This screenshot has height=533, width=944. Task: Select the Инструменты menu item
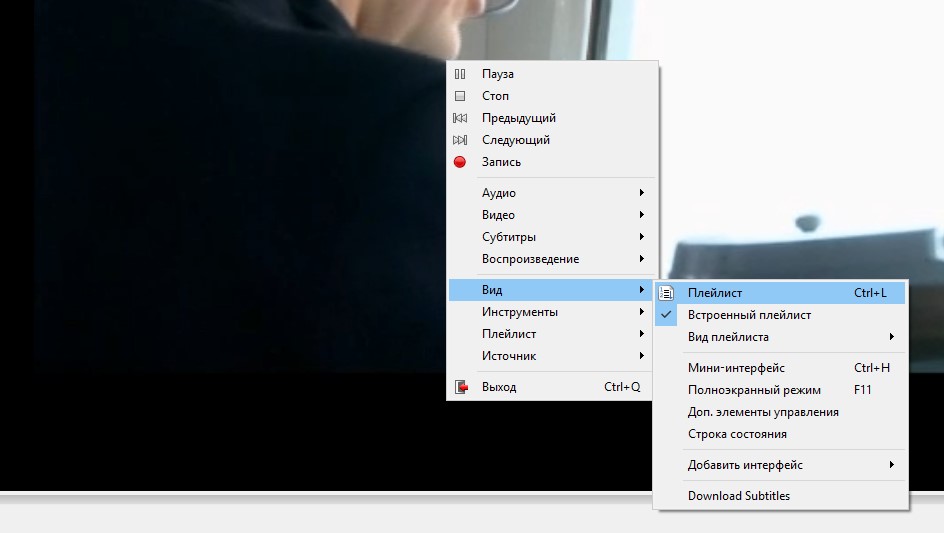(x=520, y=312)
